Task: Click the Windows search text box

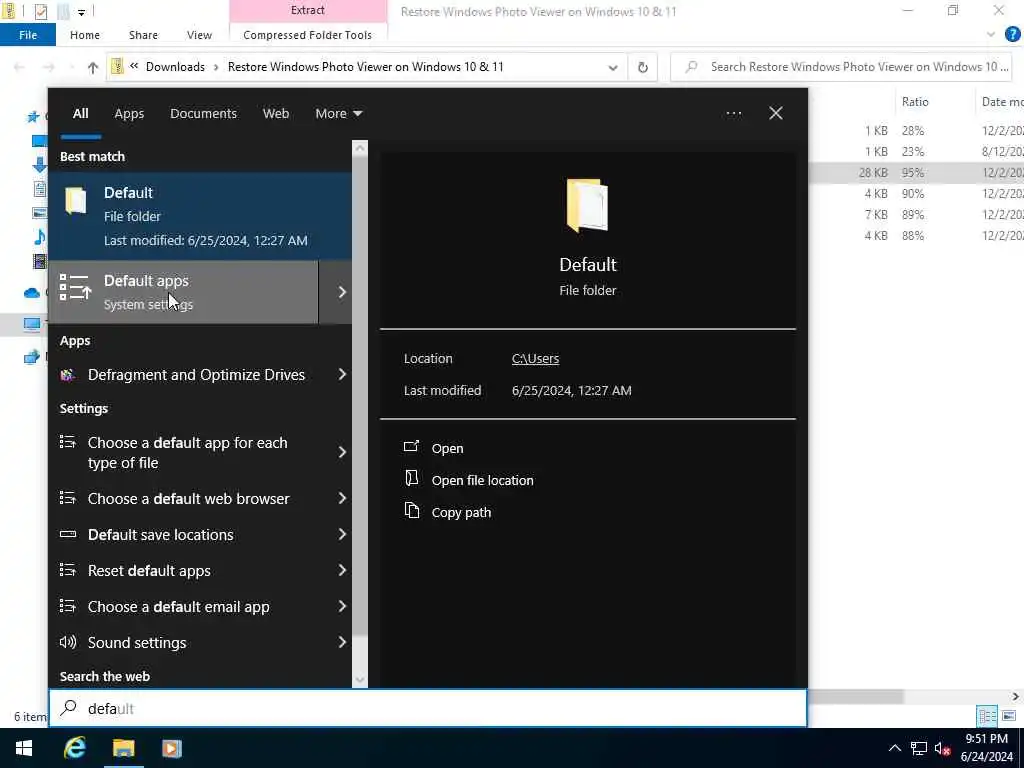Action: coord(428,708)
